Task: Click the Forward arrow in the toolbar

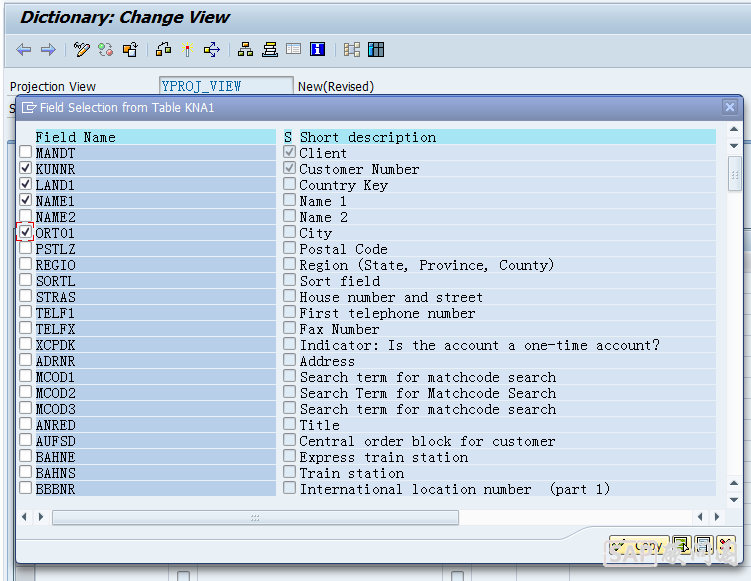Action: coord(47,50)
